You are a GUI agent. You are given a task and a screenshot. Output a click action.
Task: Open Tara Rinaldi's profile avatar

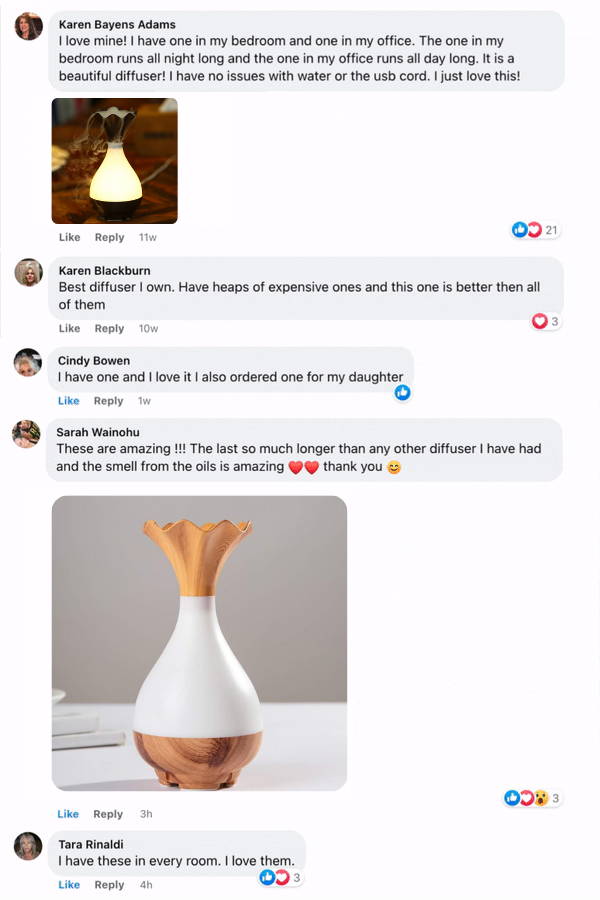(x=28, y=846)
